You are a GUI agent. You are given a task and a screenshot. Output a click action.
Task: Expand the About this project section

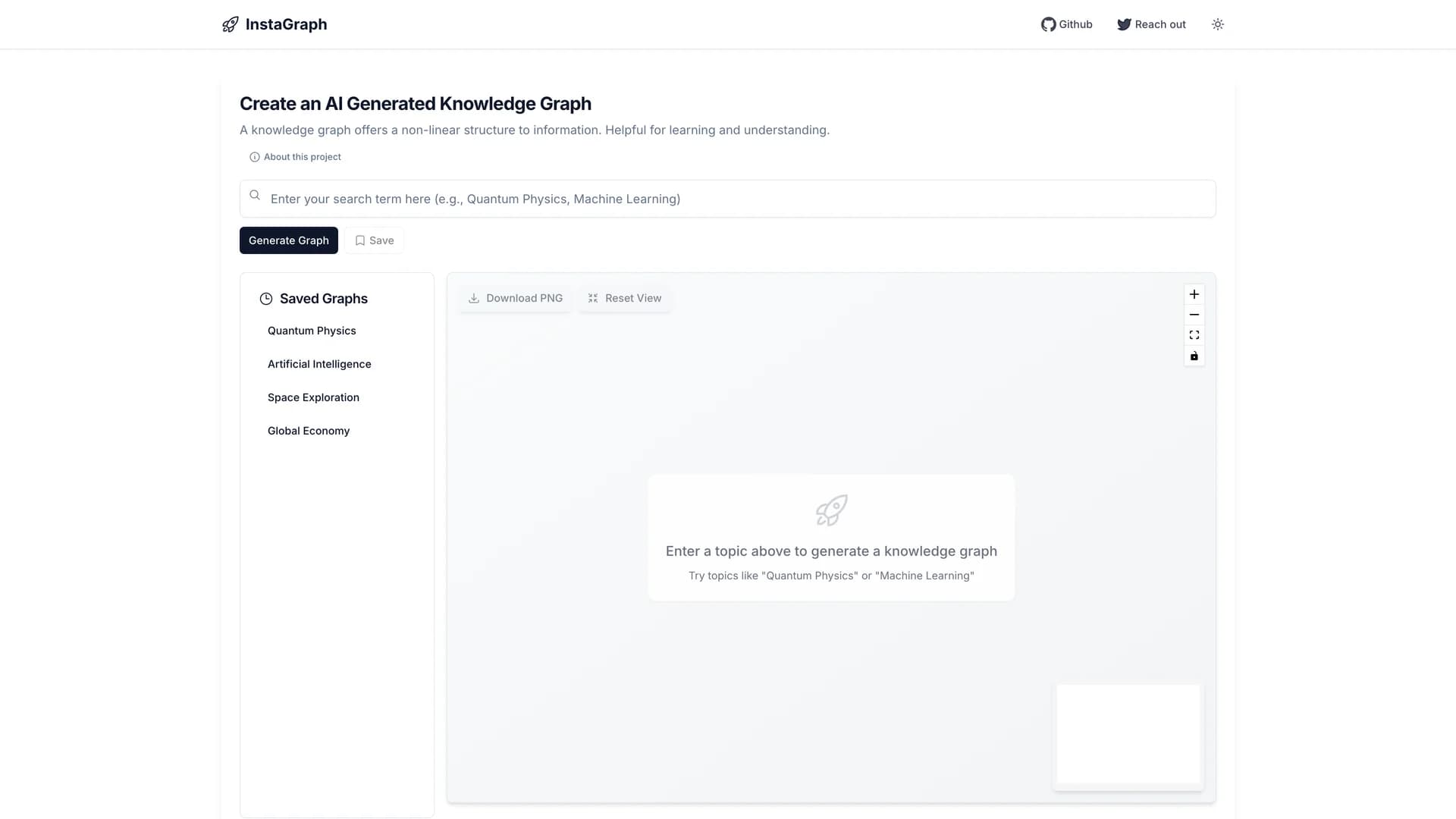295,157
